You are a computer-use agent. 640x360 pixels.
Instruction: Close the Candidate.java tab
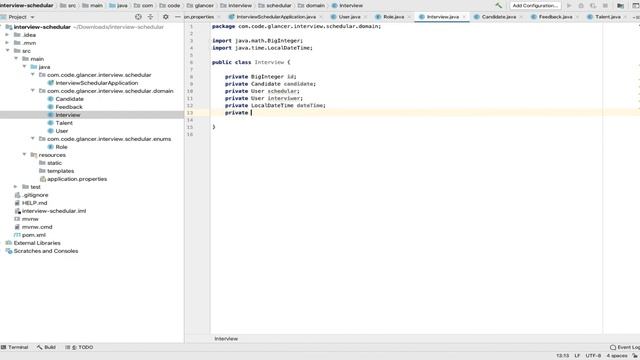coord(521,17)
